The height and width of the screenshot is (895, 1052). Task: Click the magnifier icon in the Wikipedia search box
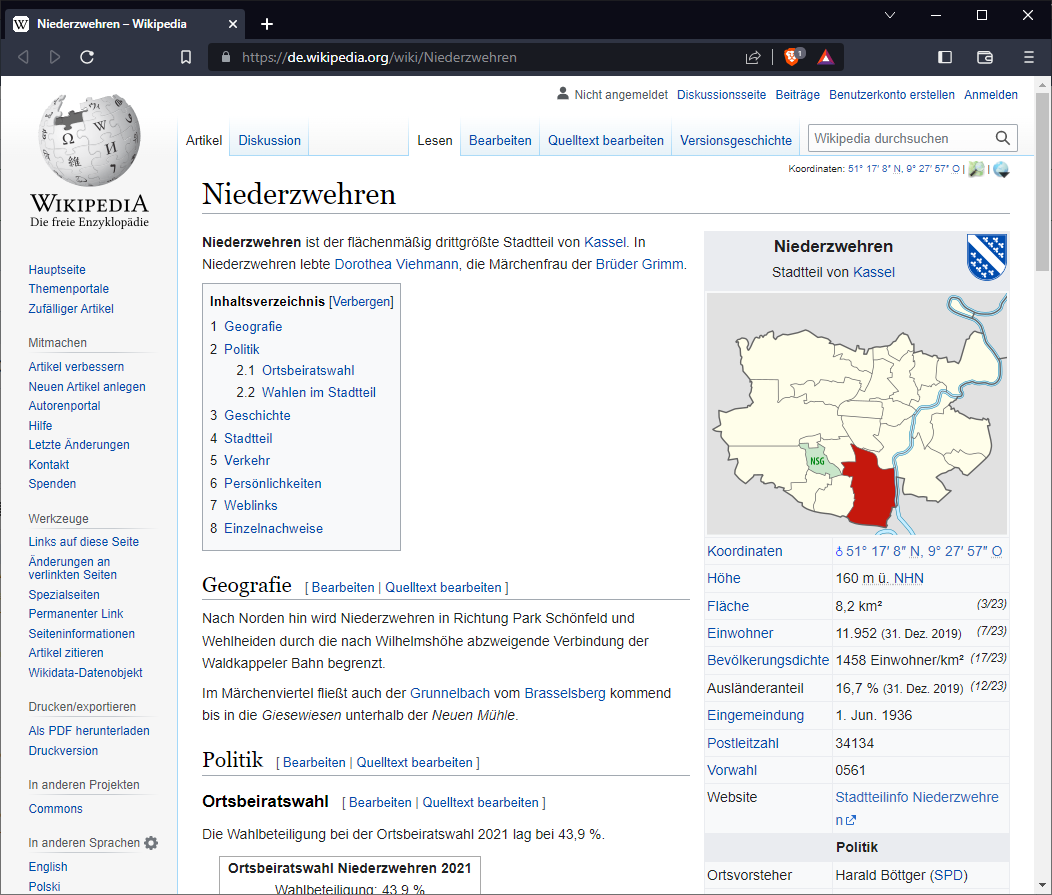1003,137
